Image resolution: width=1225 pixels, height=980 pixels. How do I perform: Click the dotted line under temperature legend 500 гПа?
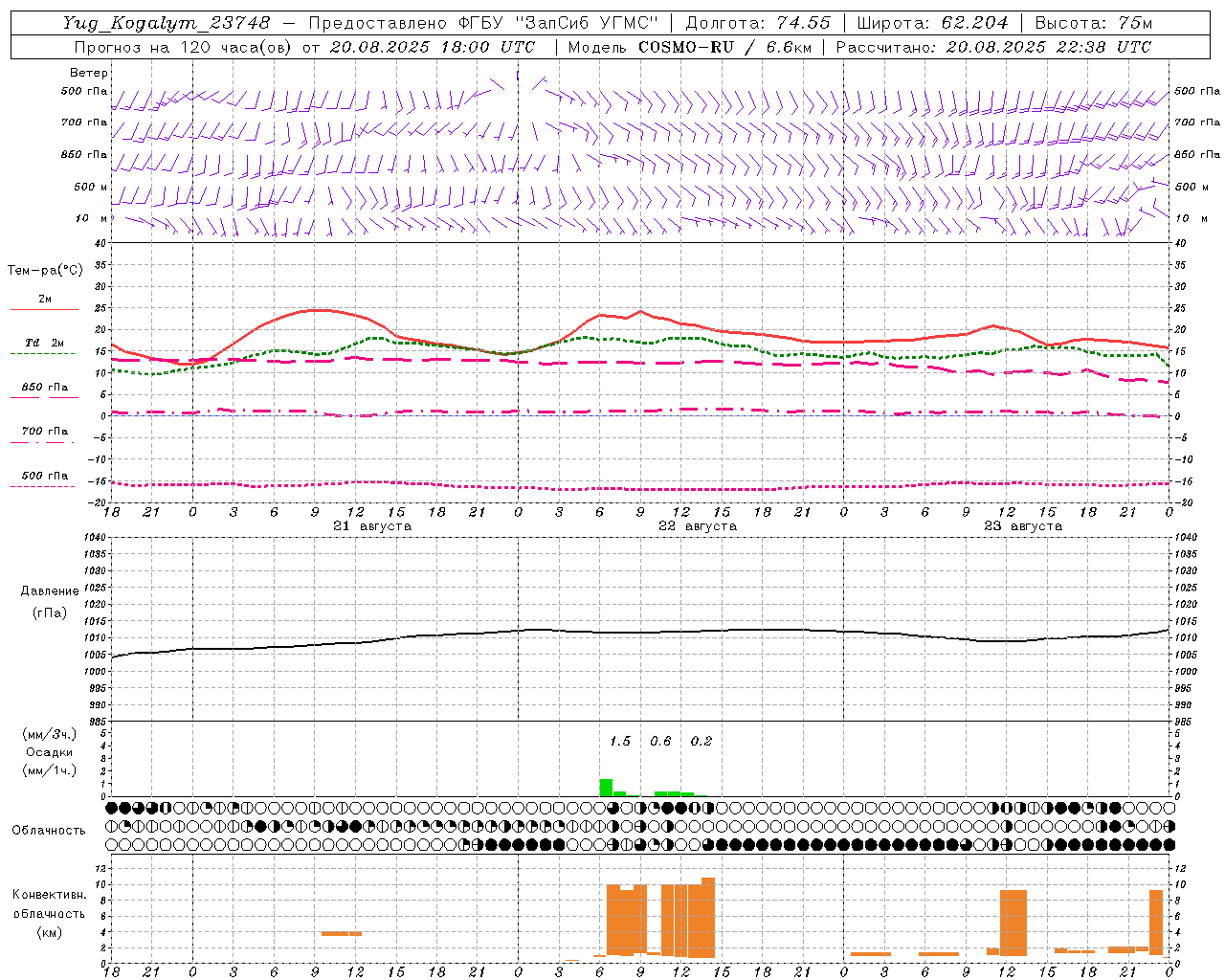click(x=44, y=486)
